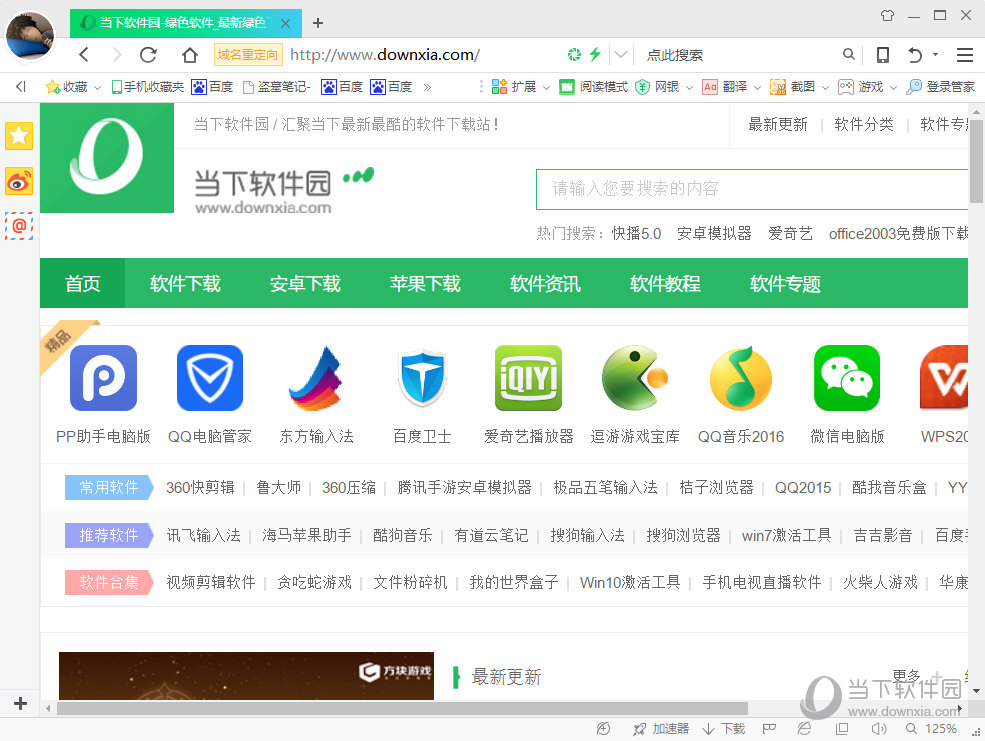Select the 软件专题 menu item
This screenshot has height=741, width=985.
[x=785, y=283]
